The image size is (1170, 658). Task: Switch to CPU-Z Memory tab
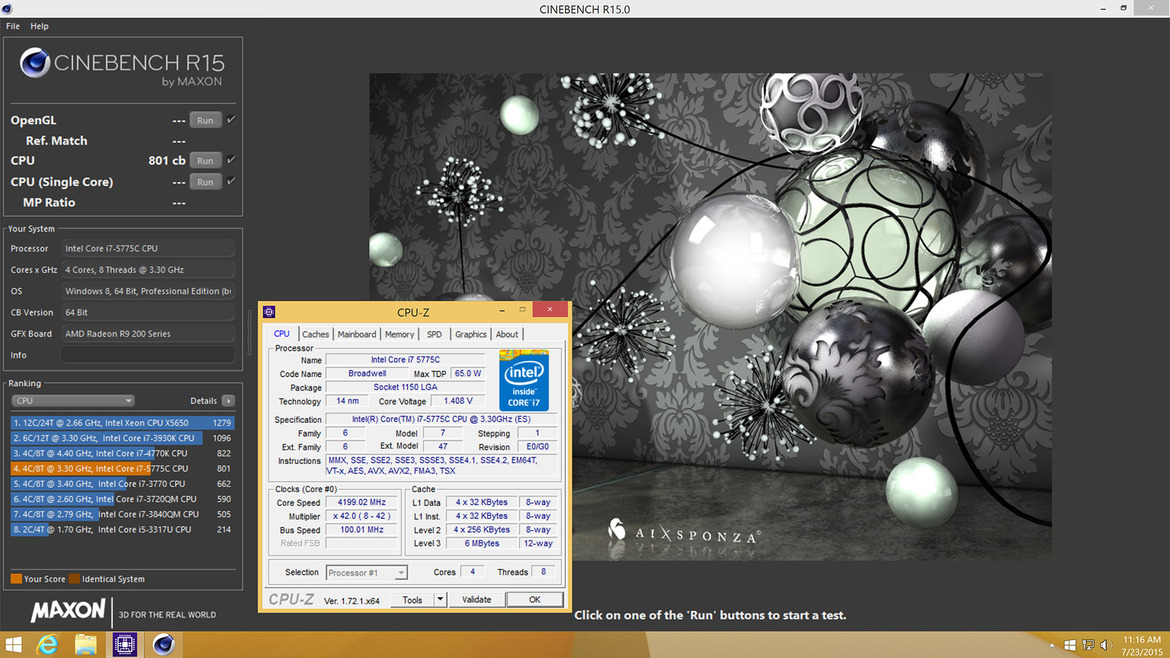point(399,334)
